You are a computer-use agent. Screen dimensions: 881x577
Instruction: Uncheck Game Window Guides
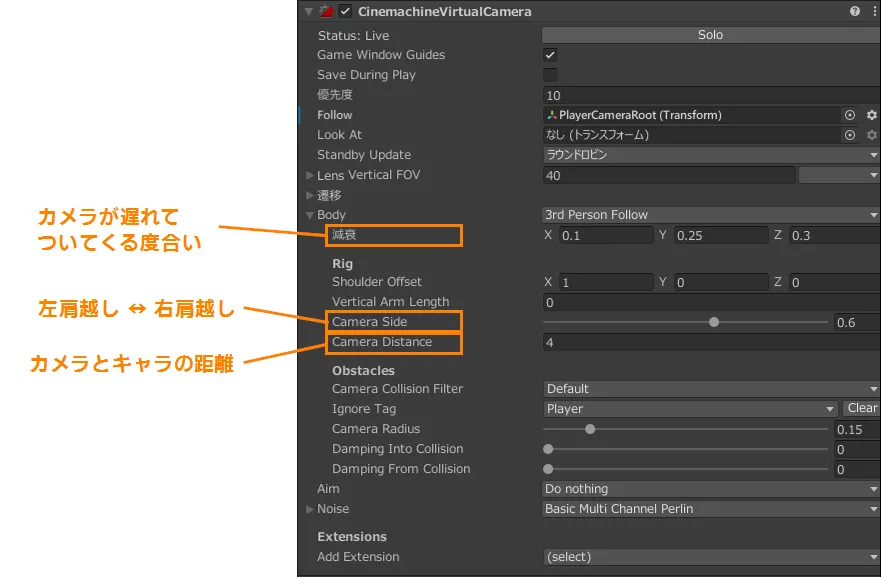coord(550,55)
